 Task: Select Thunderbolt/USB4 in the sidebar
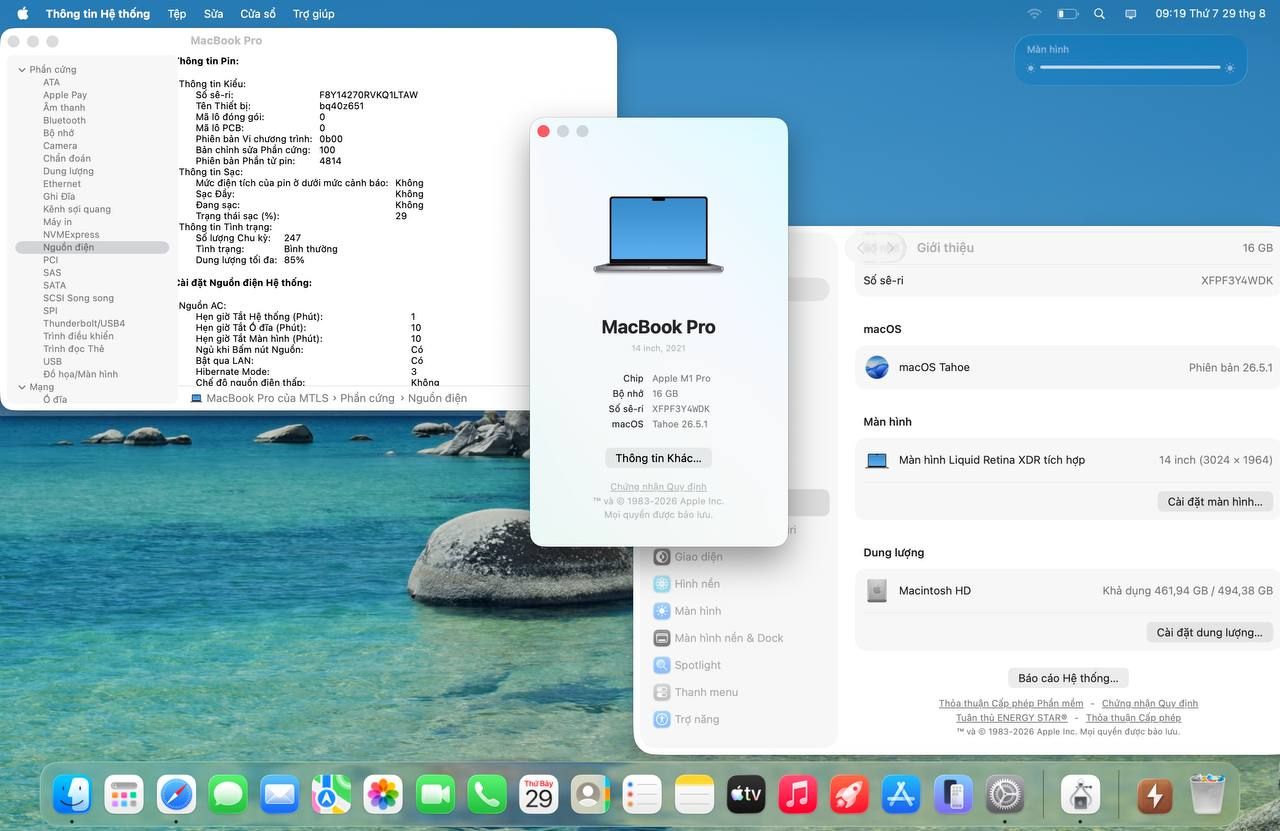[x=84, y=324]
